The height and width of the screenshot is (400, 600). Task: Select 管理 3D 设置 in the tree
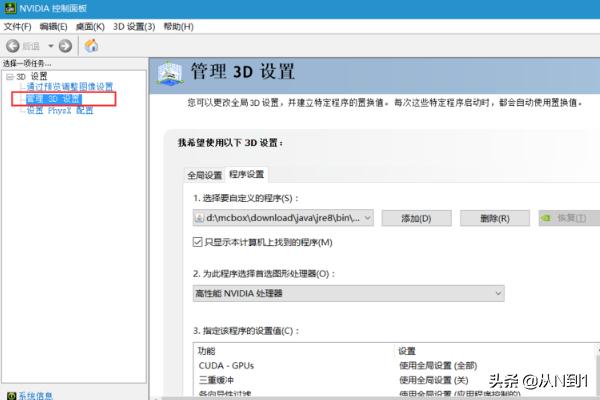pyautogui.click(x=54, y=99)
